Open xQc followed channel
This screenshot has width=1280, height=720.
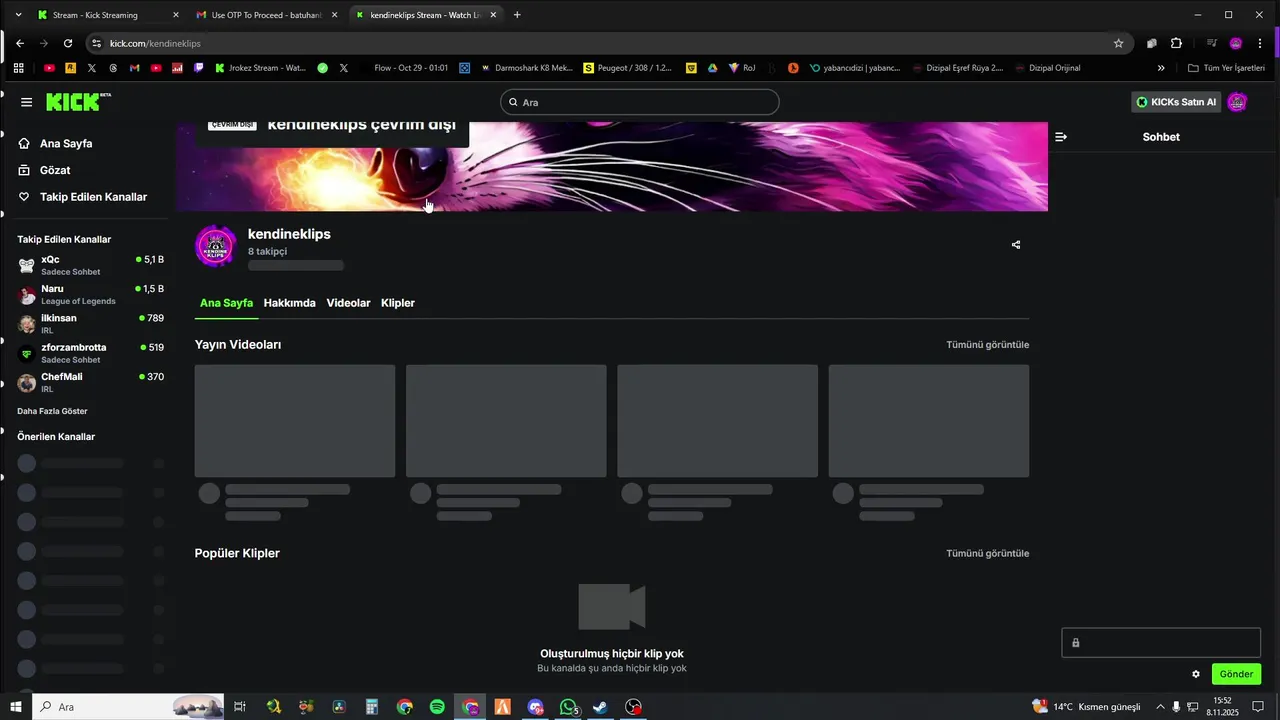click(x=91, y=265)
